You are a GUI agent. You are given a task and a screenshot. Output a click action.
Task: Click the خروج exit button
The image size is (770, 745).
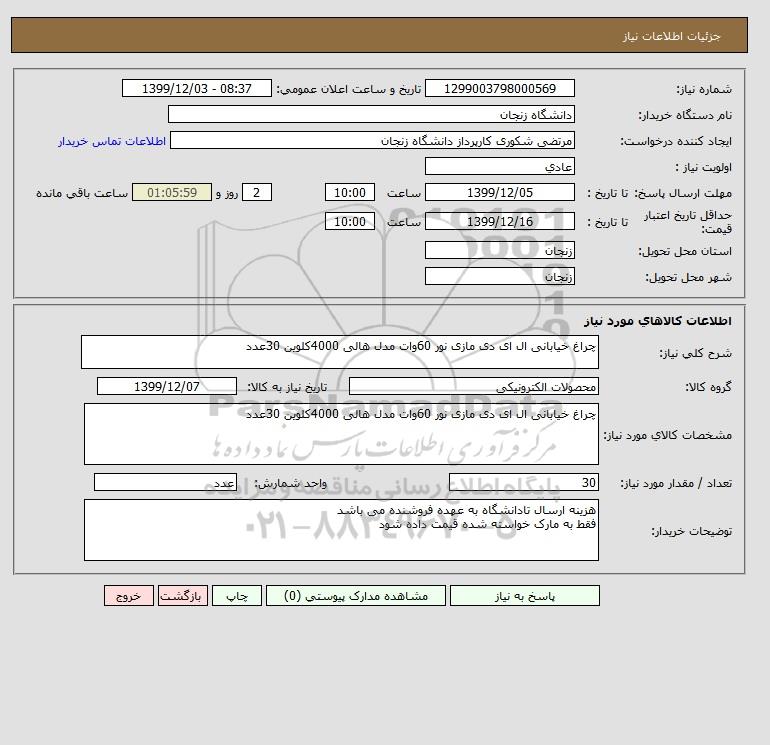[x=129, y=596]
